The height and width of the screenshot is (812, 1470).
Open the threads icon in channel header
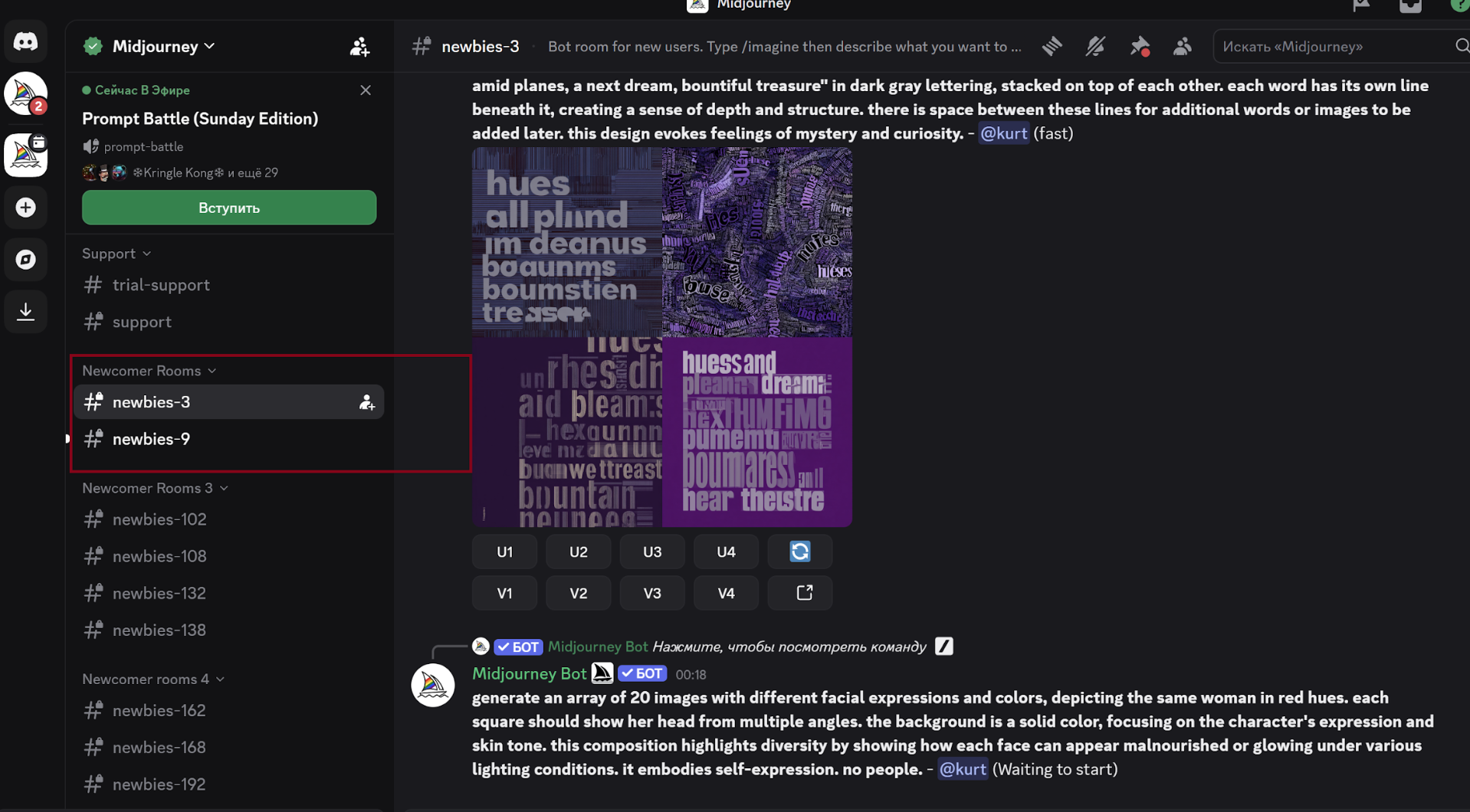1052,47
